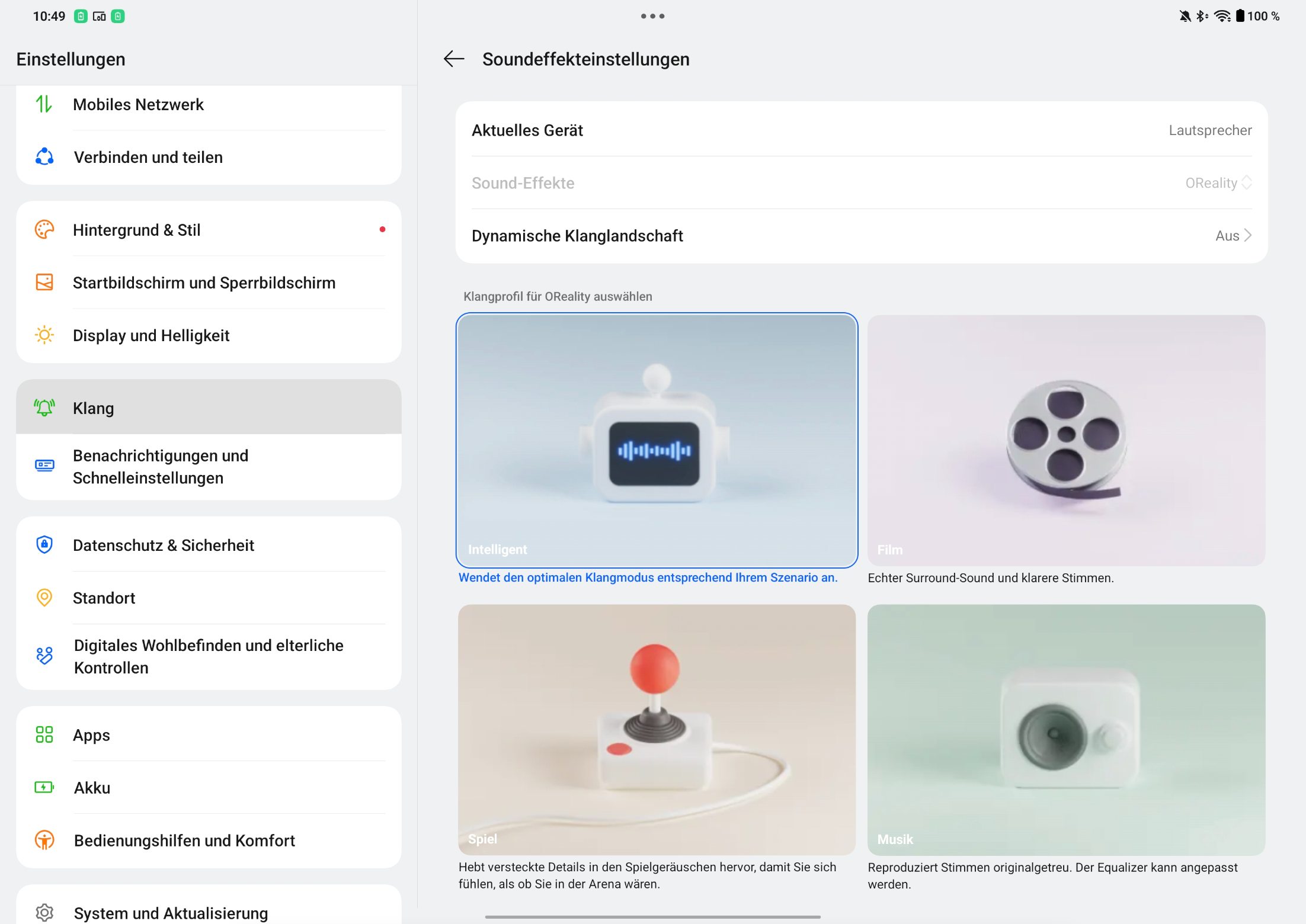Select the Spiel sound profile card
This screenshot has height=924, width=1306.
tap(657, 730)
